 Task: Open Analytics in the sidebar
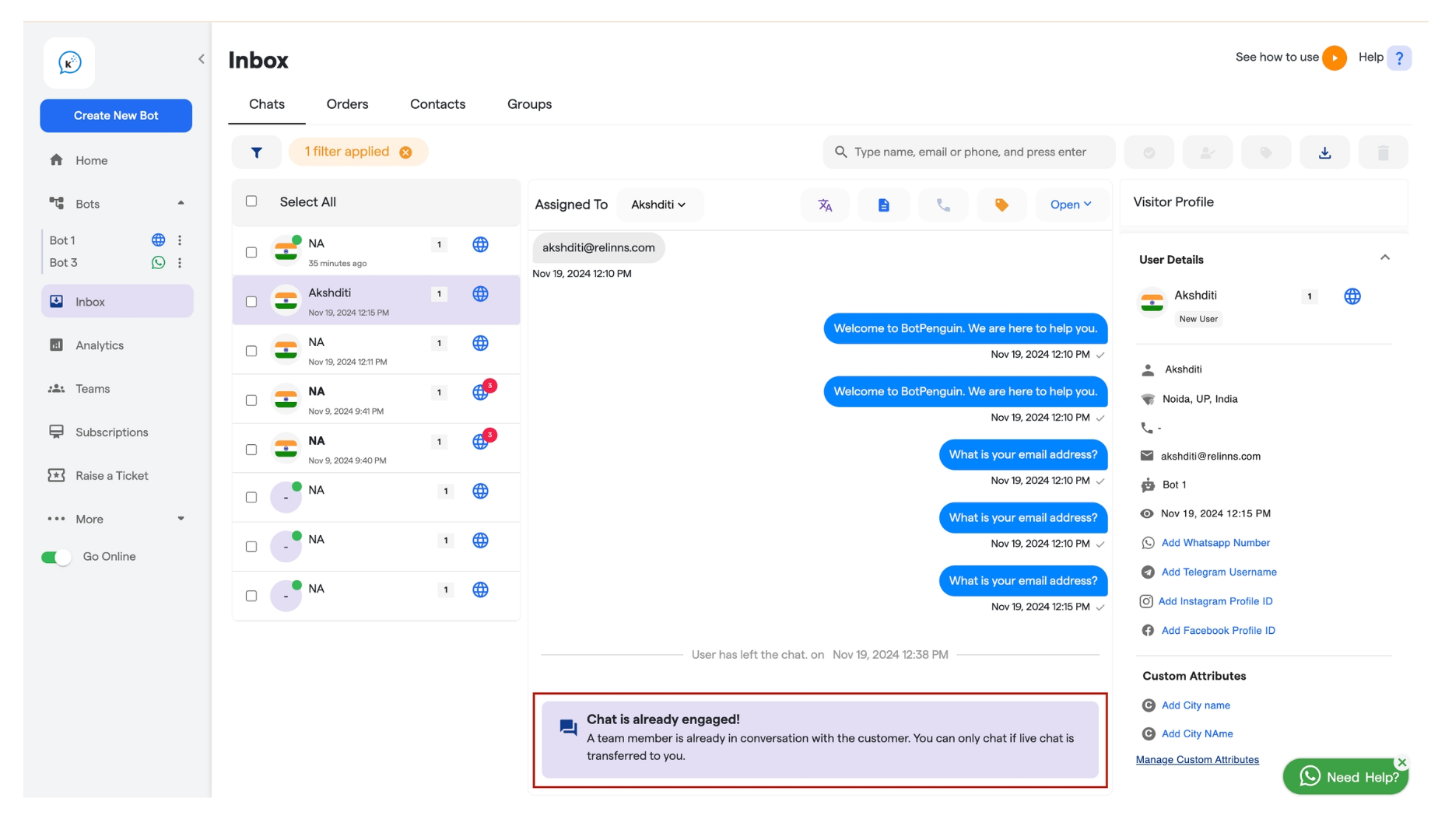[117, 345]
